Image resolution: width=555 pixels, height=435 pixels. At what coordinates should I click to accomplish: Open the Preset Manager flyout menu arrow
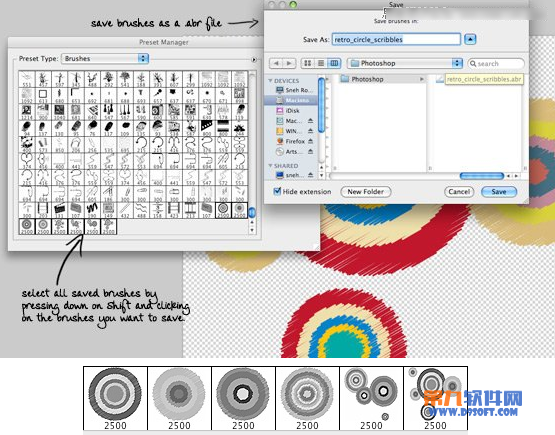[x=254, y=60]
